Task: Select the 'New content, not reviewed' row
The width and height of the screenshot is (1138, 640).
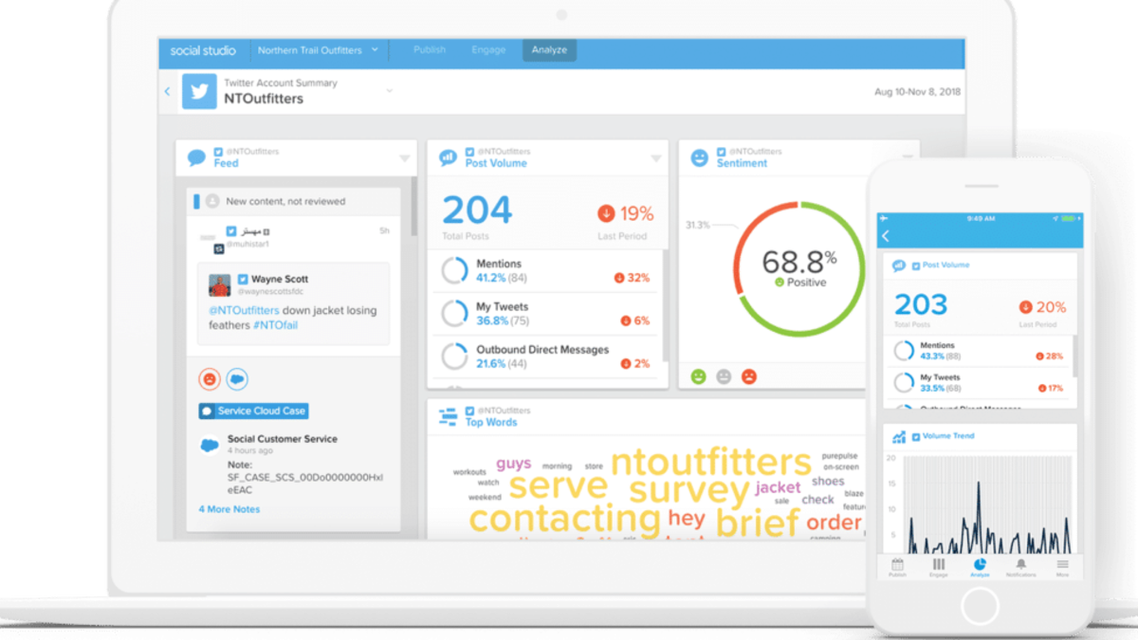Action: click(293, 202)
